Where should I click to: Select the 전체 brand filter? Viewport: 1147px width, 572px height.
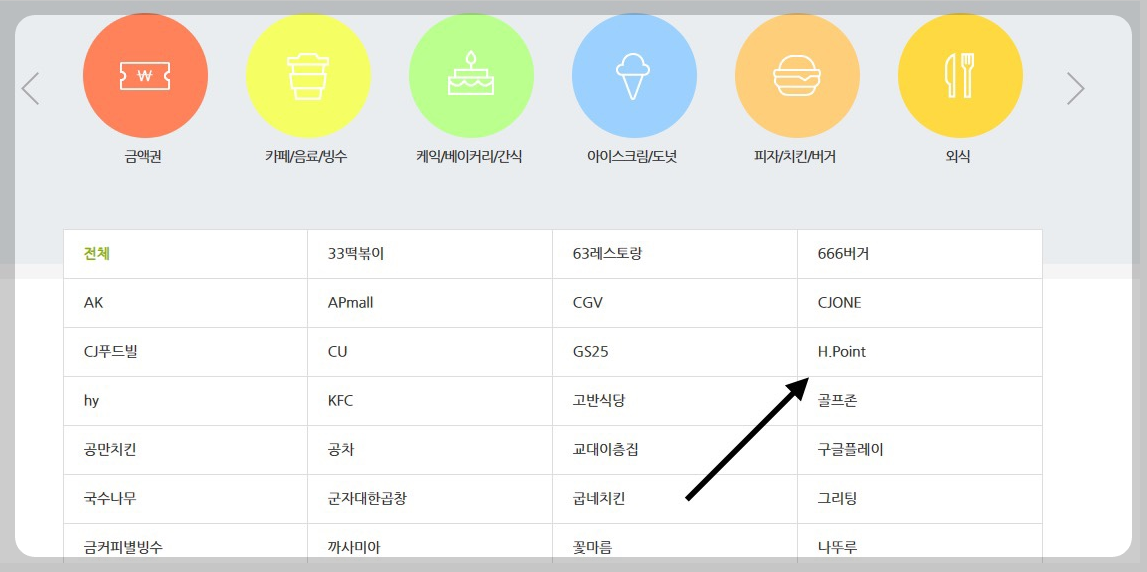(186, 254)
